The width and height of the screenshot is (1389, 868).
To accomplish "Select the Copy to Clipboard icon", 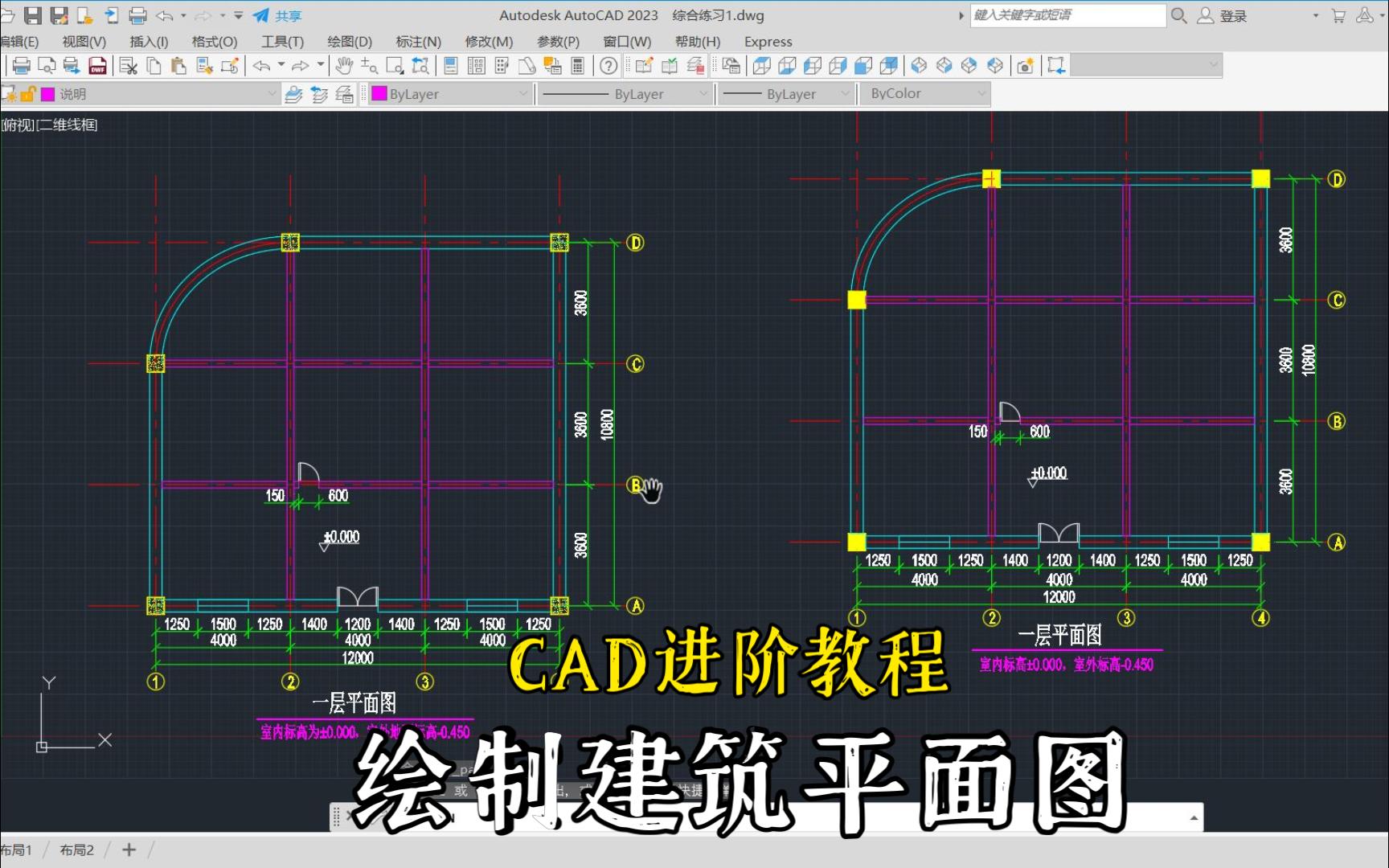I will (x=155, y=66).
